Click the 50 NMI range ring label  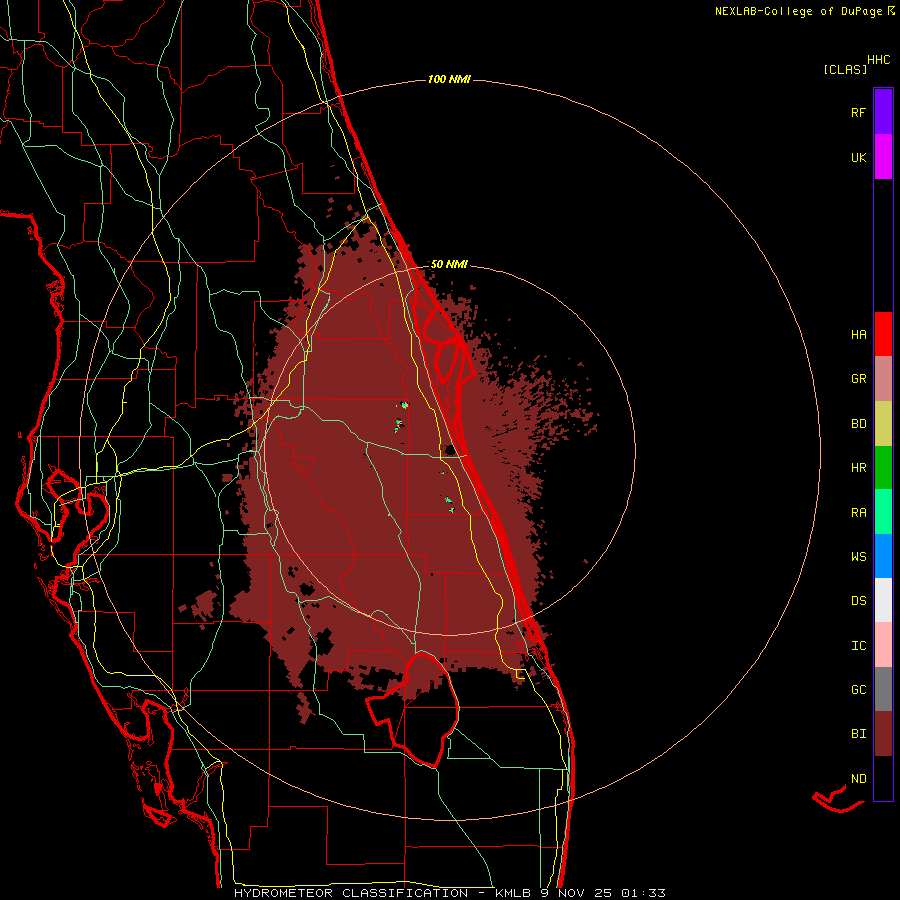pos(449,265)
